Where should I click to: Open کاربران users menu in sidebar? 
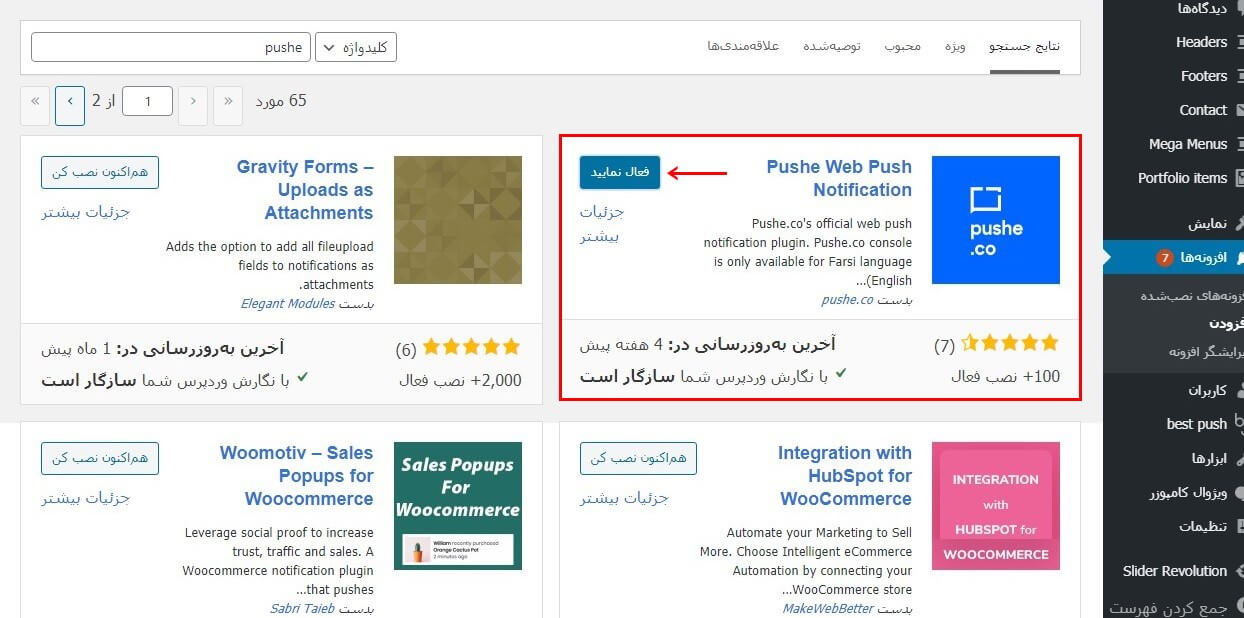point(1207,390)
